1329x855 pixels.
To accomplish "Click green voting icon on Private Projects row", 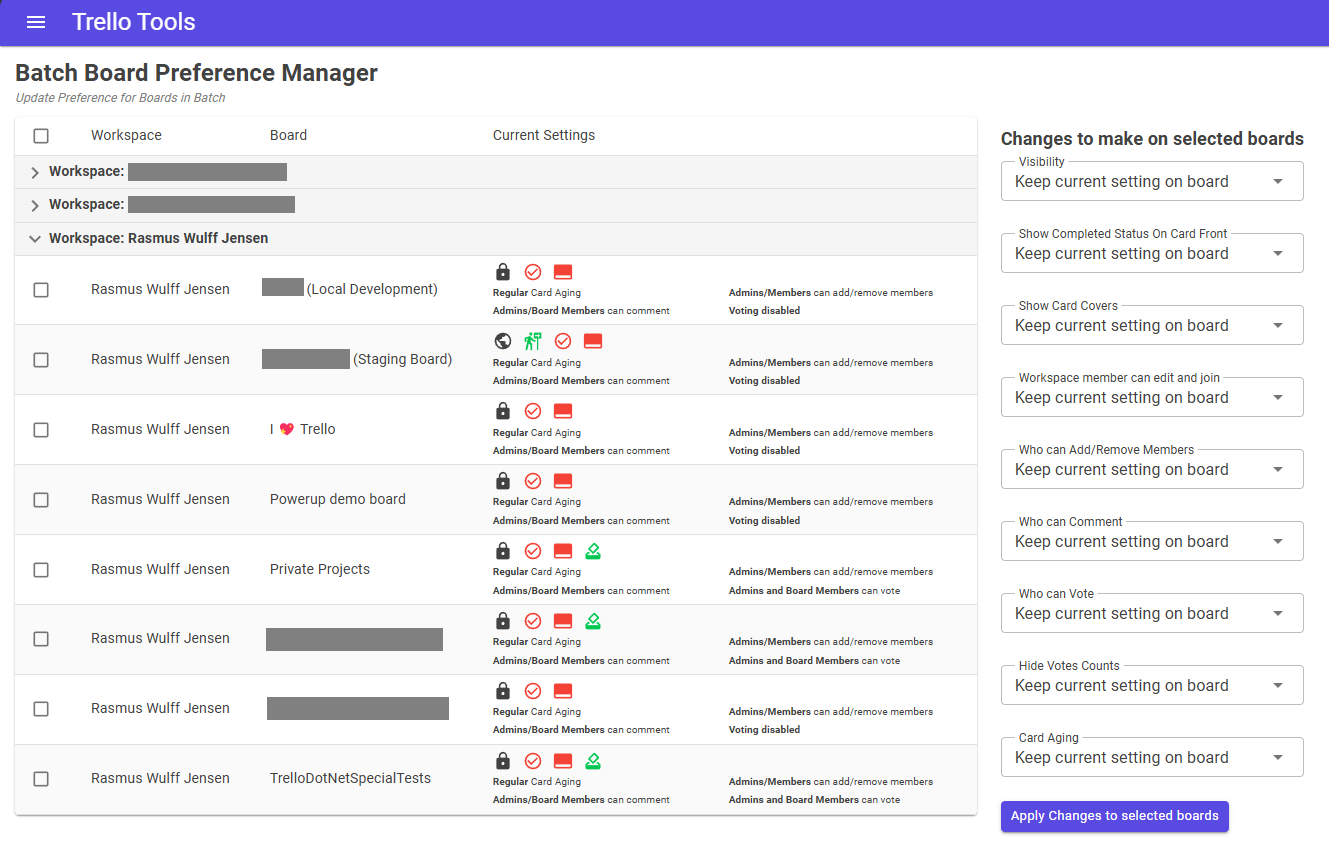I will coord(593,551).
